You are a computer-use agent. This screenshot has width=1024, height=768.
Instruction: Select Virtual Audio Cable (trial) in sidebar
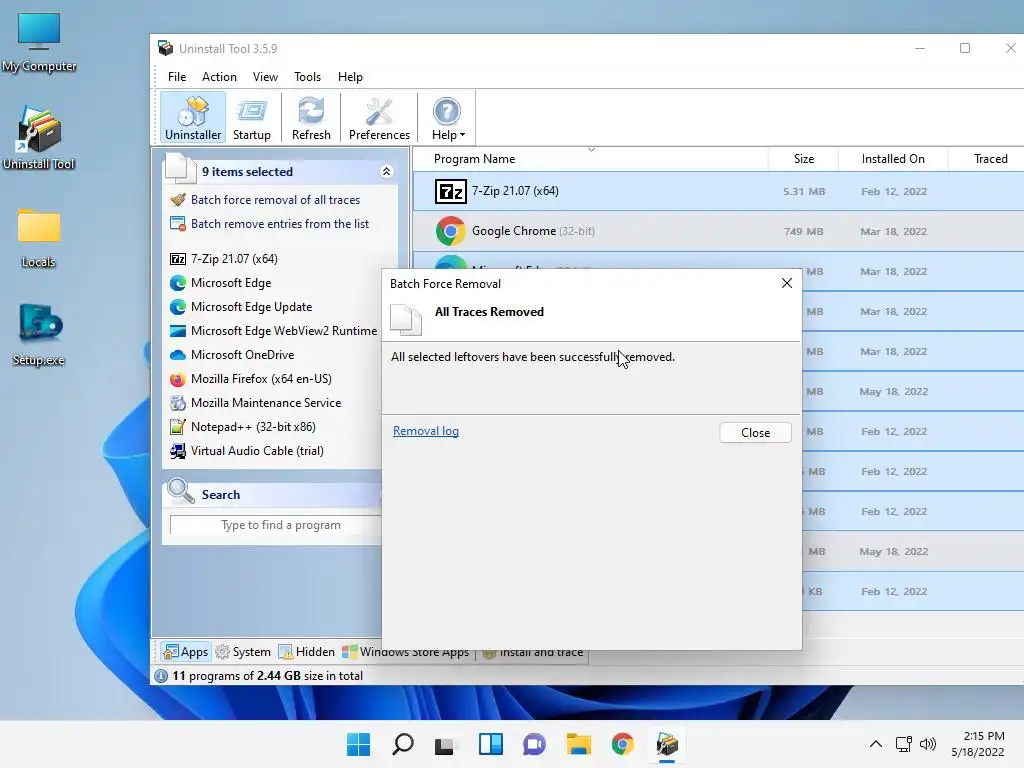[x=257, y=451]
